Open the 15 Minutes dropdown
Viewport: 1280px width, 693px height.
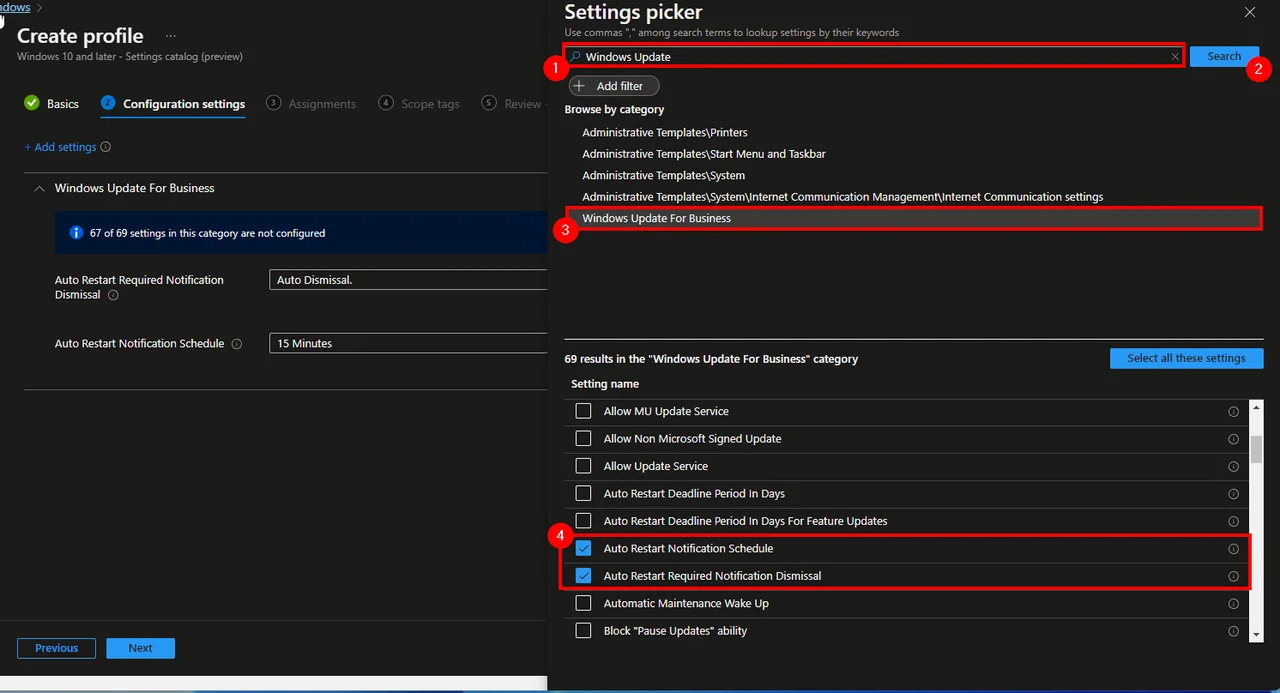409,343
